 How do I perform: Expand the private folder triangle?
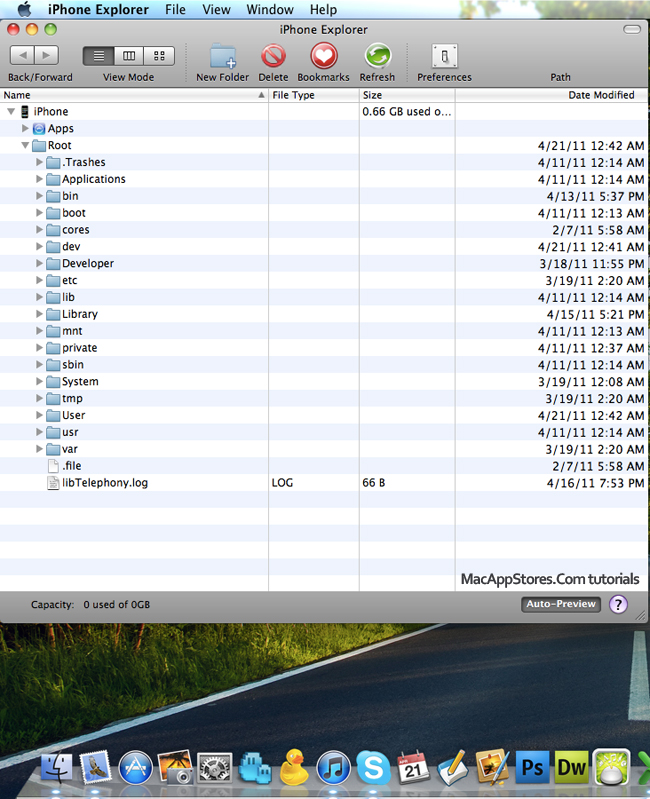39,348
